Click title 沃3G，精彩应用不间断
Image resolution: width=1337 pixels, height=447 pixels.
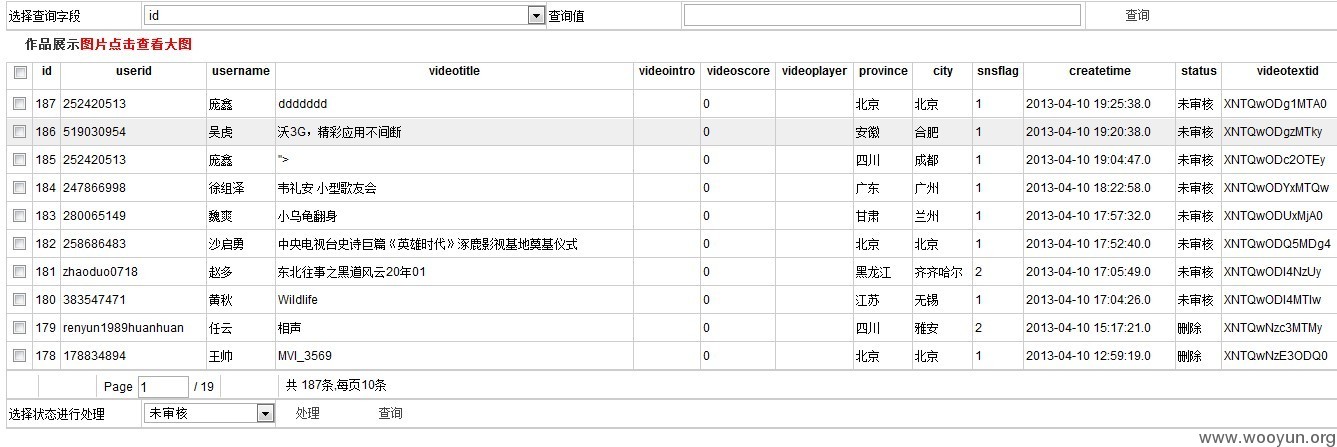(x=340, y=132)
